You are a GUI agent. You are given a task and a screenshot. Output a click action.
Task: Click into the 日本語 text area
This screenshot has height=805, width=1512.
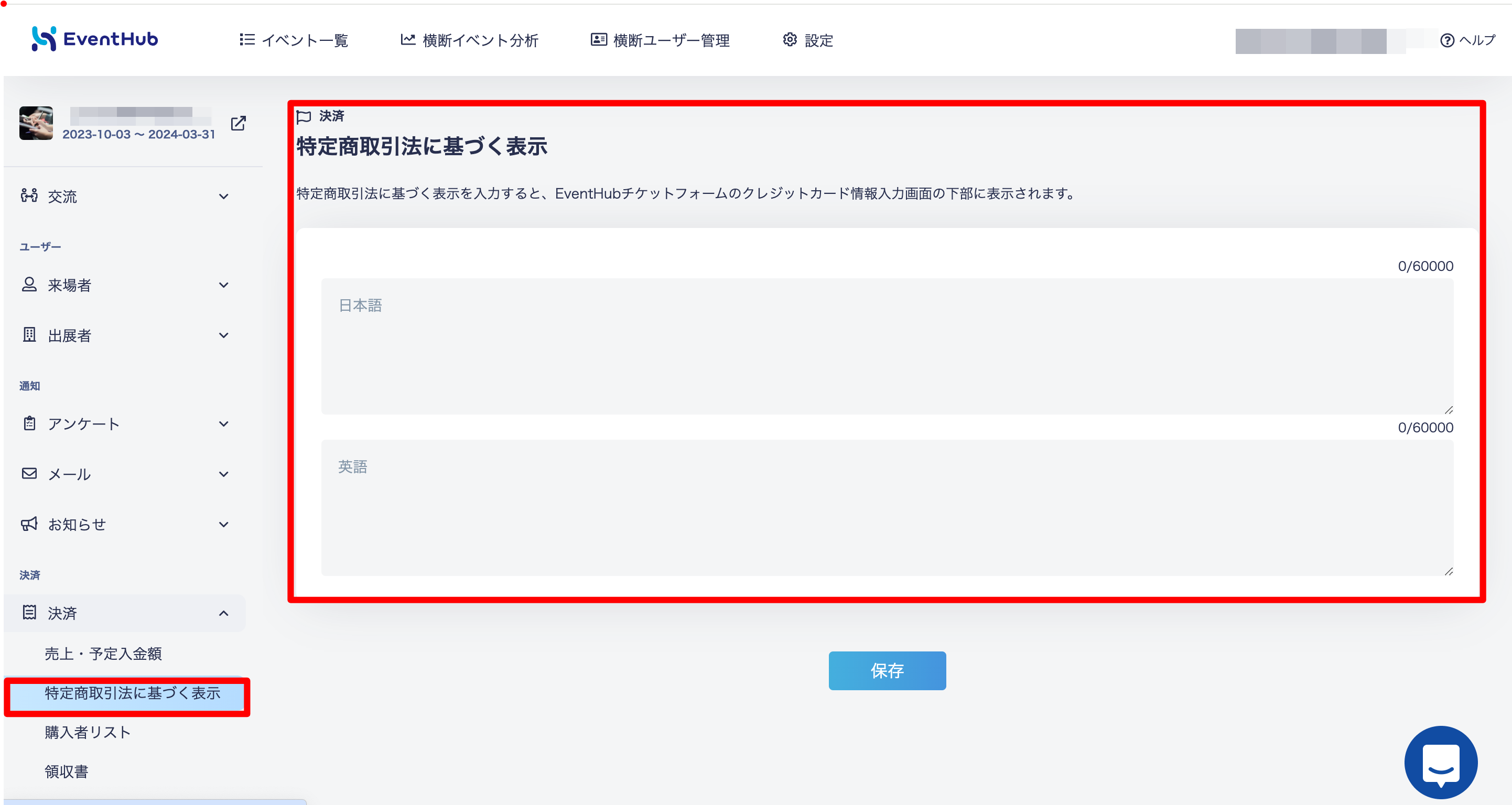tap(887, 346)
